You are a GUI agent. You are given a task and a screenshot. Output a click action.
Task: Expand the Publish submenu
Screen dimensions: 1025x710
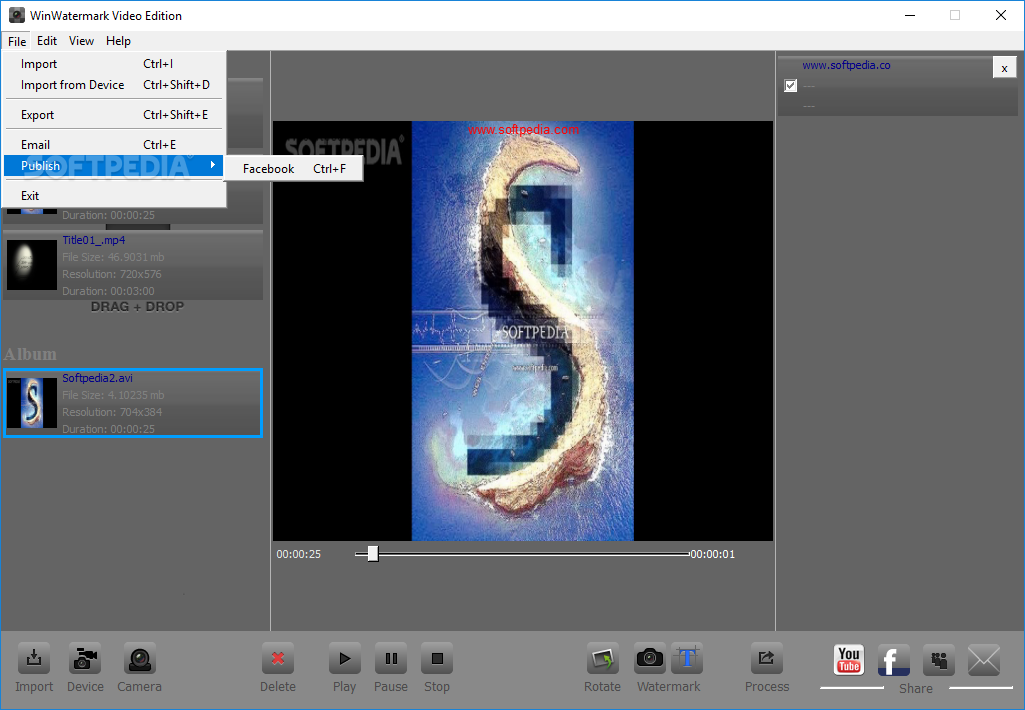click(114, 165)
